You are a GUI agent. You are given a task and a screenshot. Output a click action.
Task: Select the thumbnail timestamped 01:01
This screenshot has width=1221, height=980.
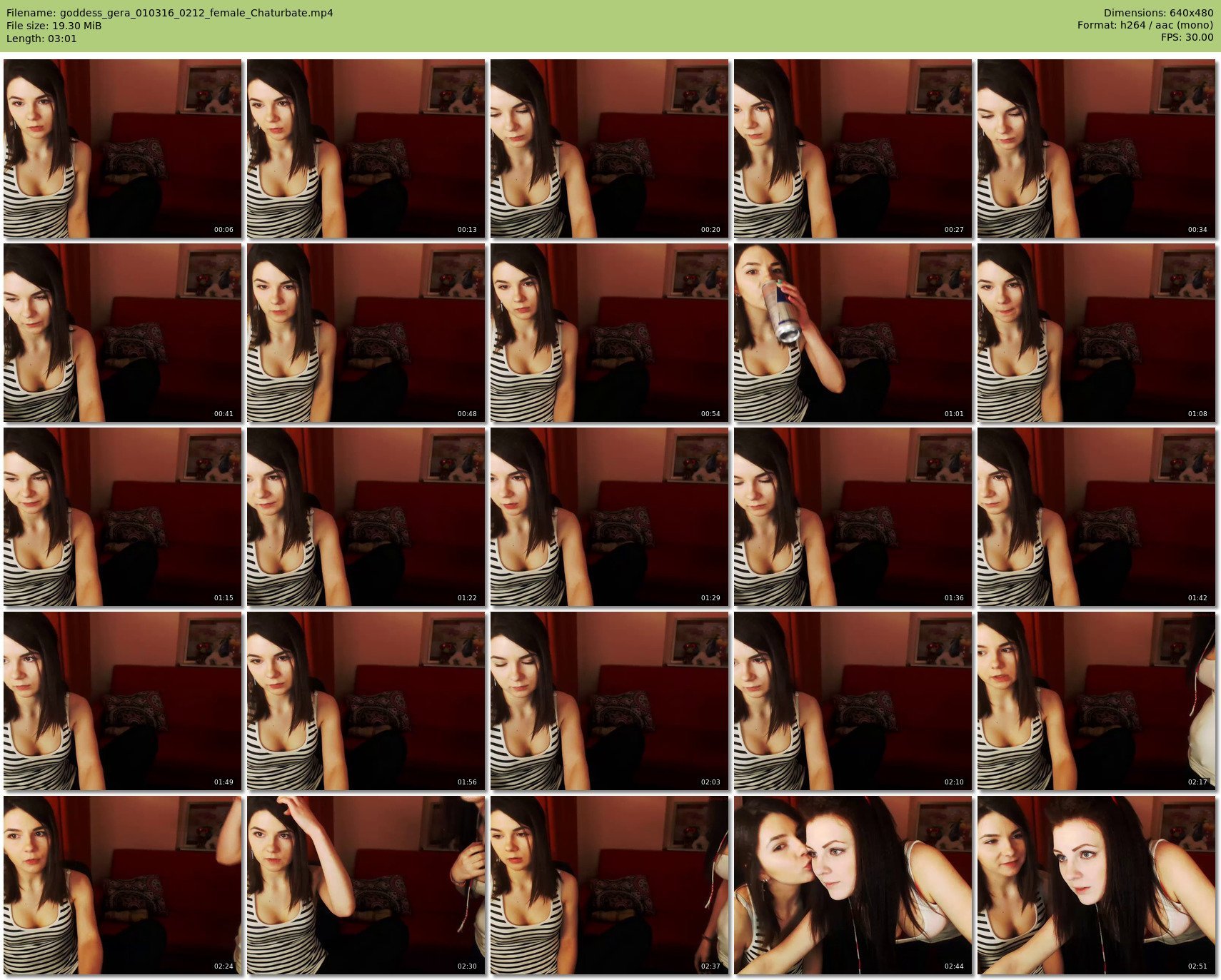(x=853, y=333)
